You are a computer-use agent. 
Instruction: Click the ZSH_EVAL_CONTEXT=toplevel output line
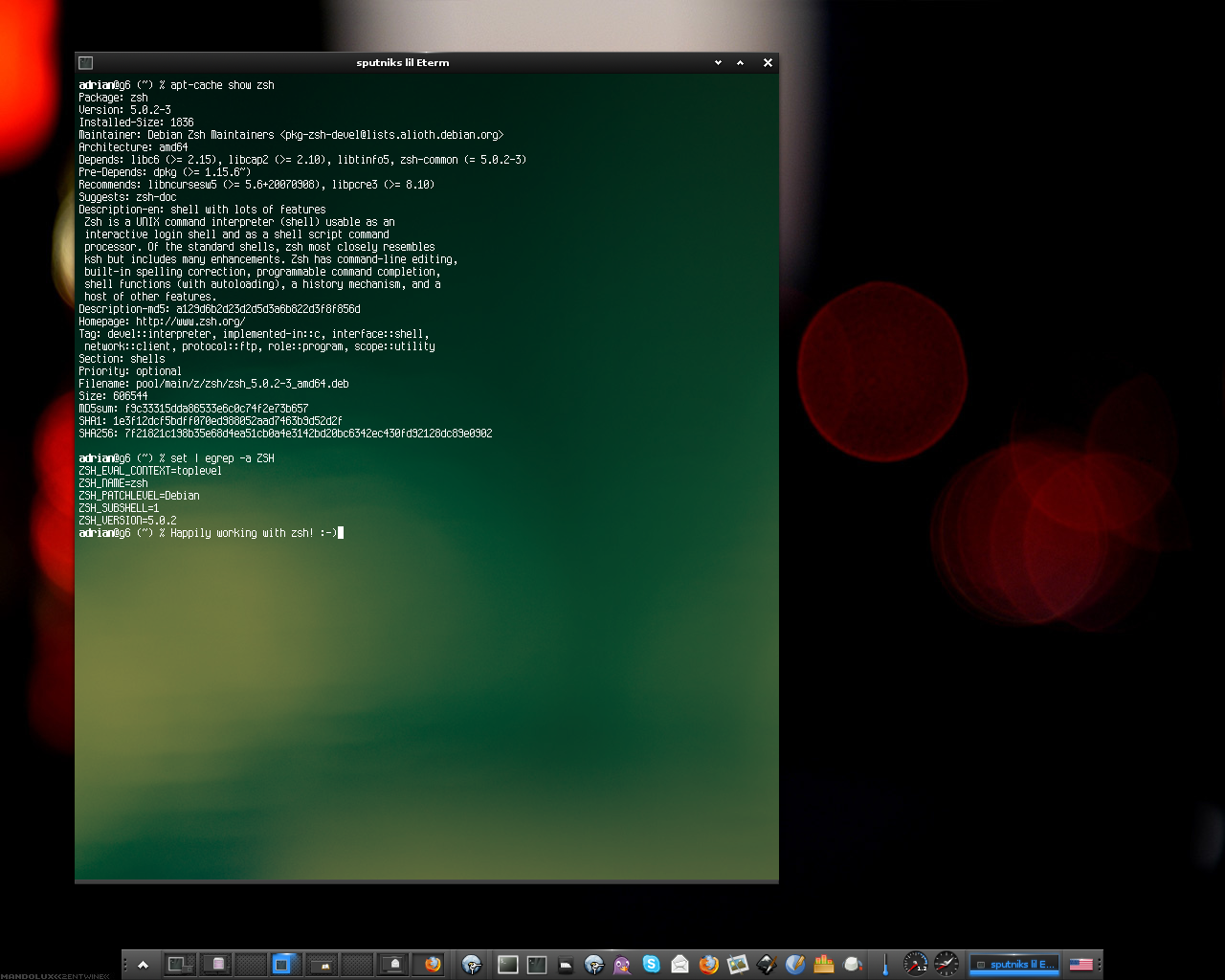point(150,471)
